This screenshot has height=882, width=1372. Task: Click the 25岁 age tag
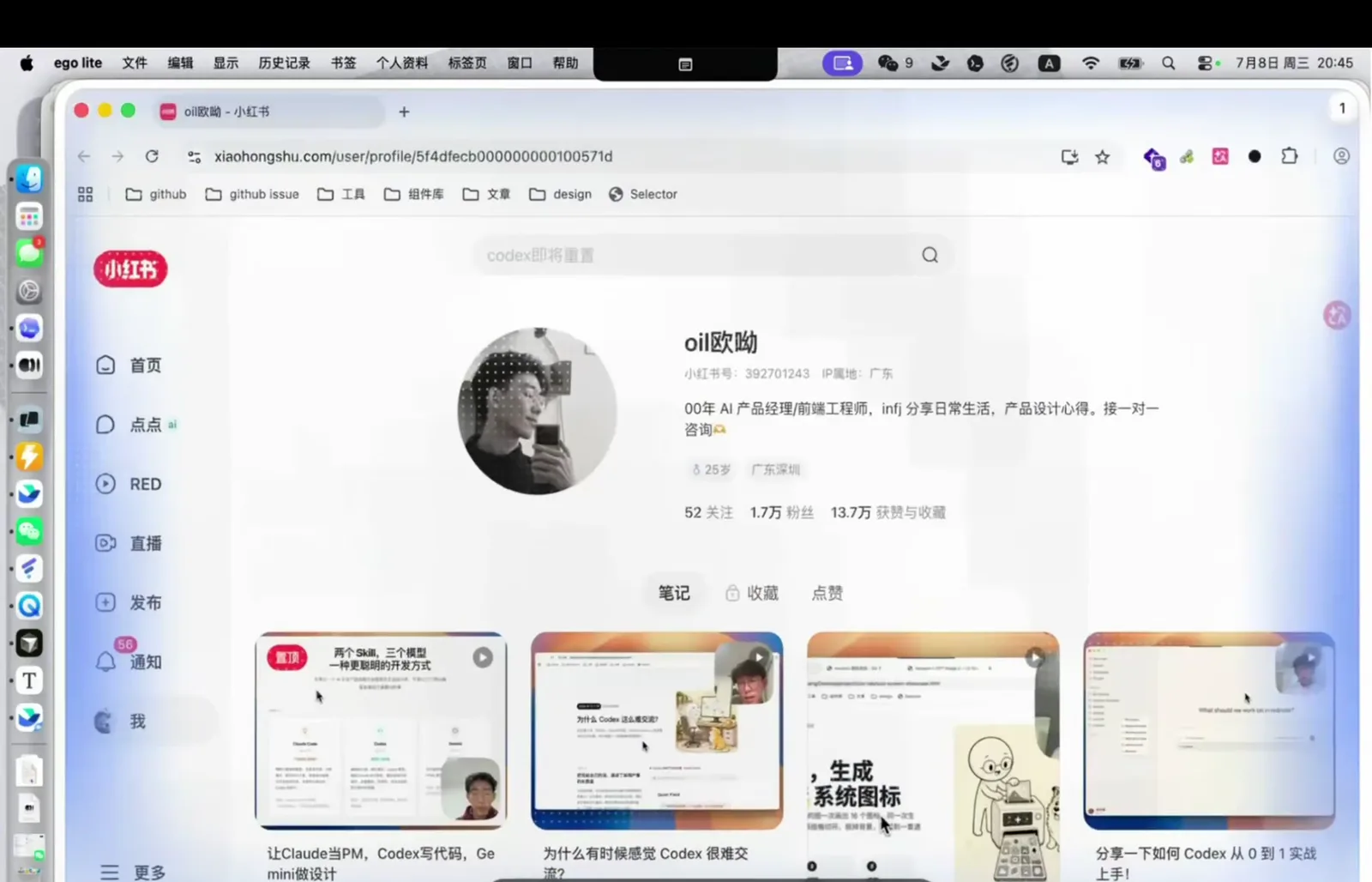pos(711,470)
